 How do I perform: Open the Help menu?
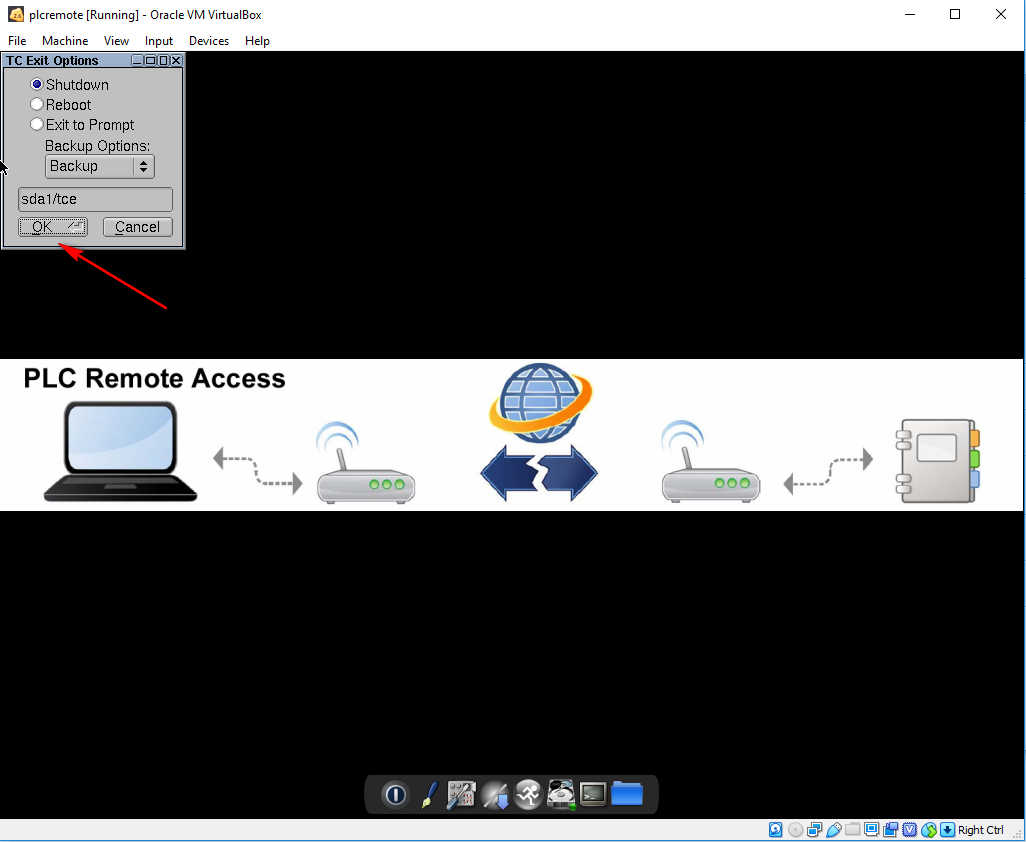[x=257, y=41]
